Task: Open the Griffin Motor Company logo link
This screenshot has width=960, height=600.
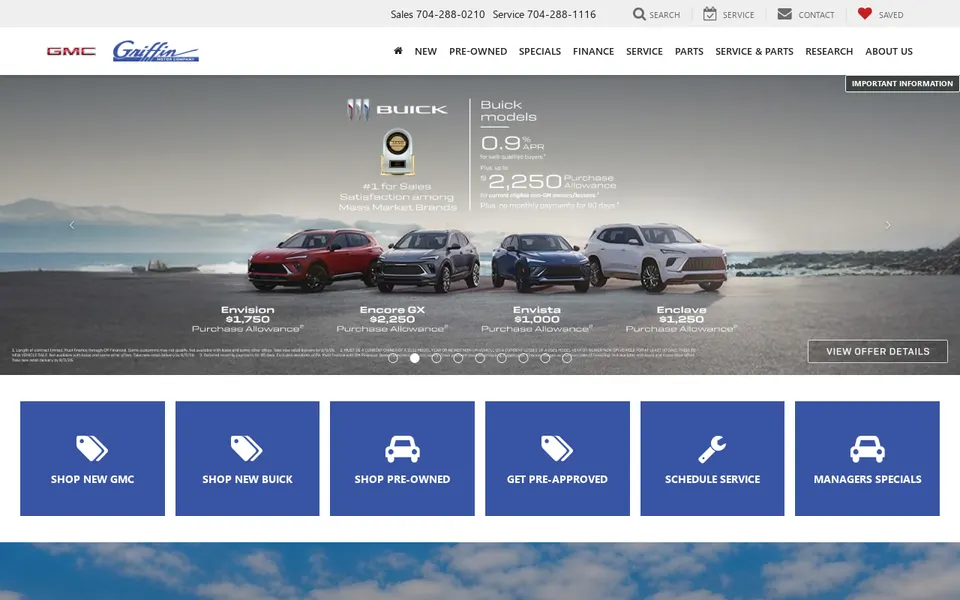Action: pos(156,51)
